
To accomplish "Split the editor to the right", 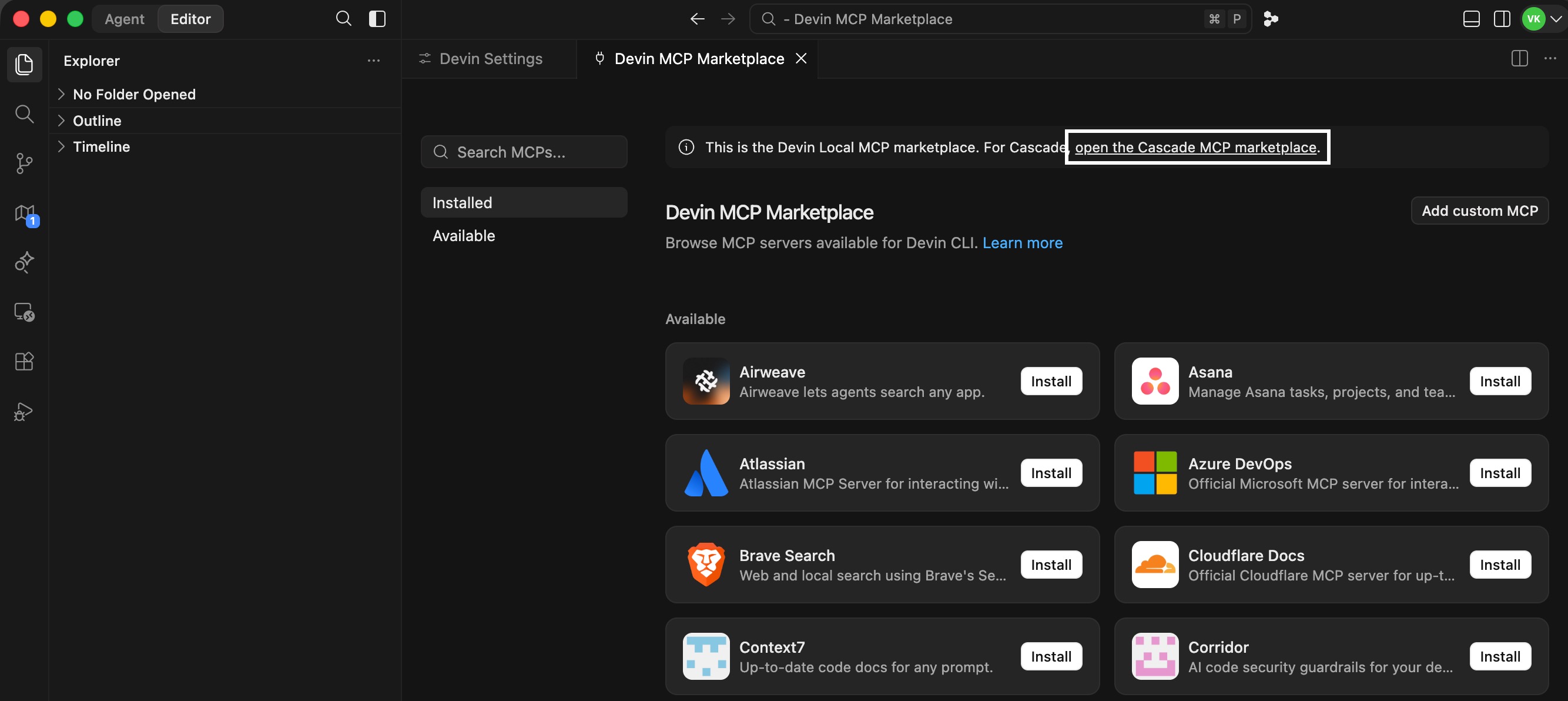I will pyautogui.click(x=1519, y=58).
